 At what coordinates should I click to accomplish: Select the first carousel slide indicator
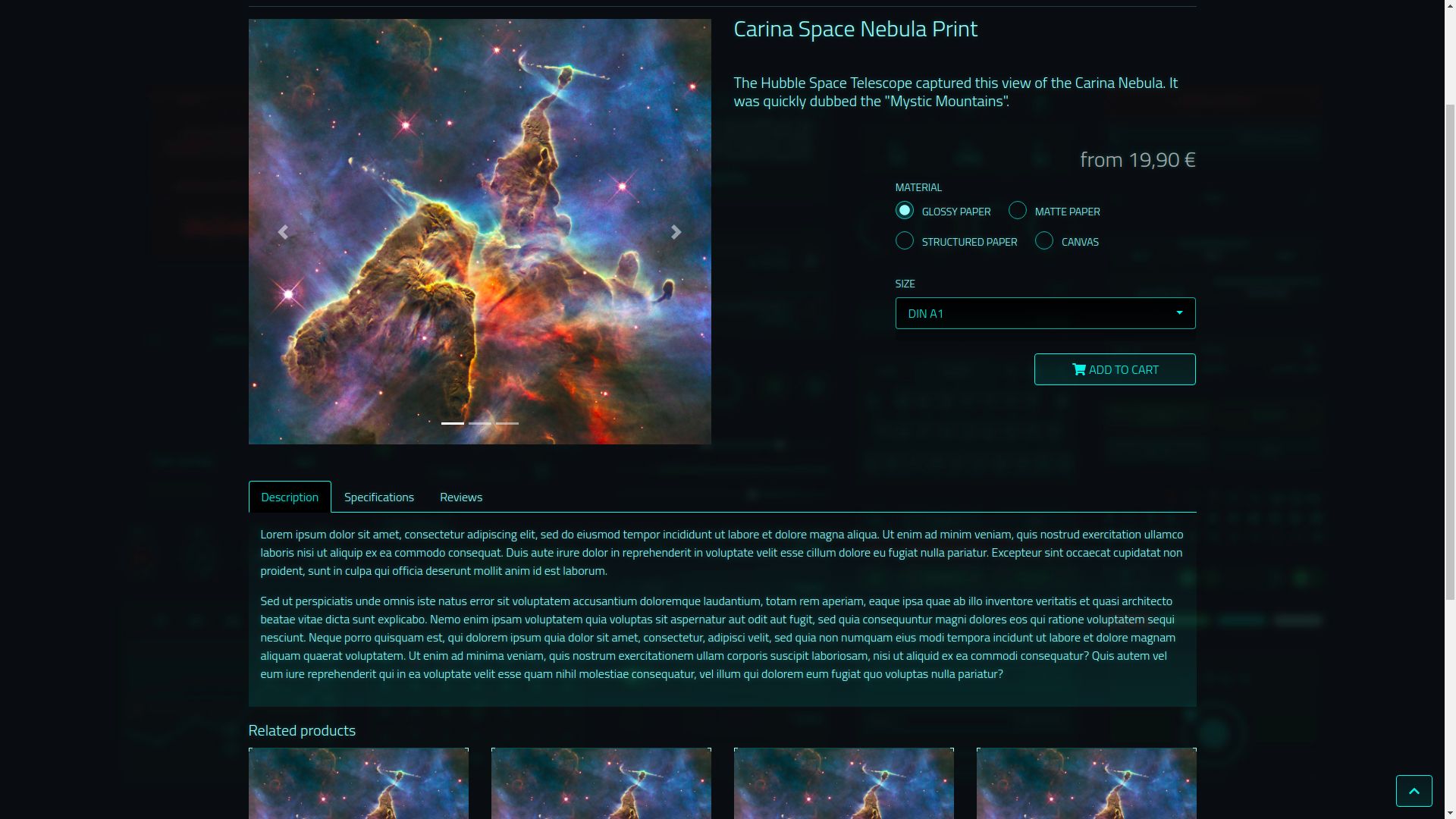[x=453, y=423]
